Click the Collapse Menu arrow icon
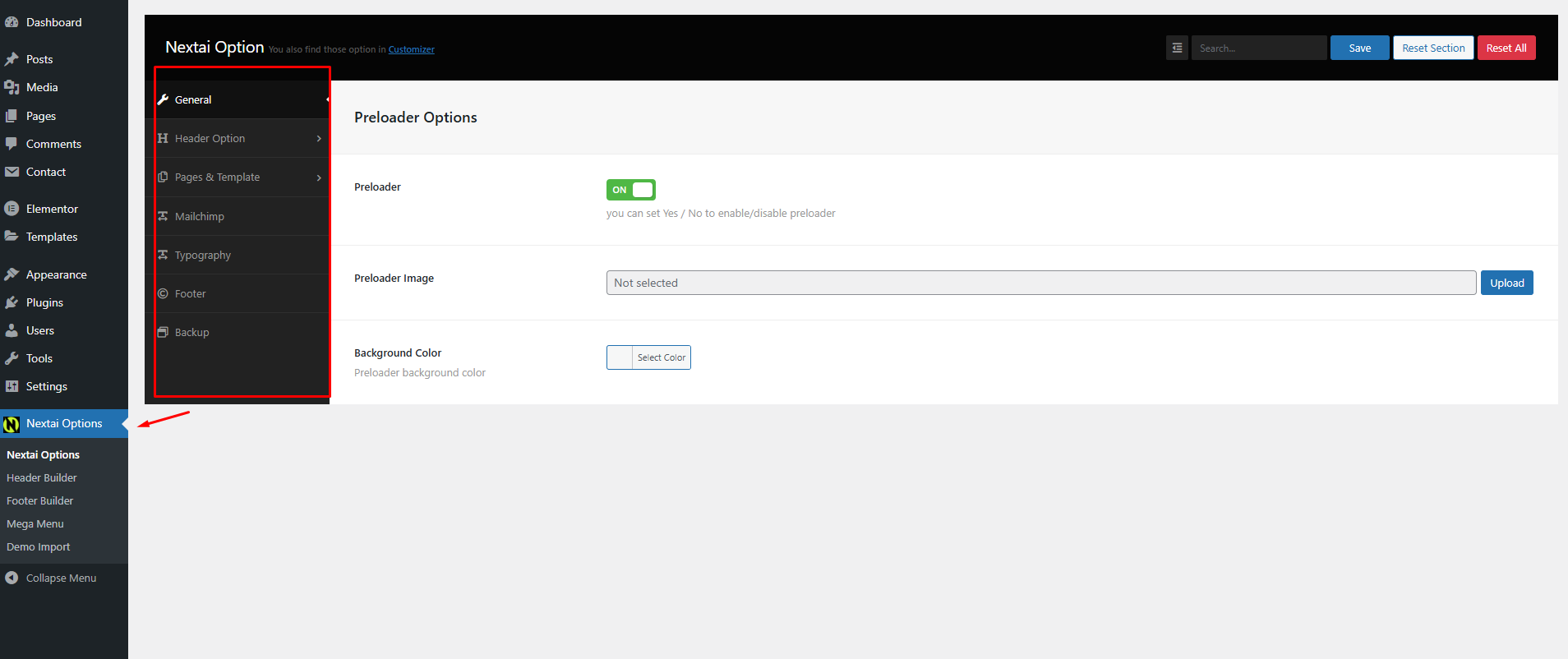 coord(12,578)
